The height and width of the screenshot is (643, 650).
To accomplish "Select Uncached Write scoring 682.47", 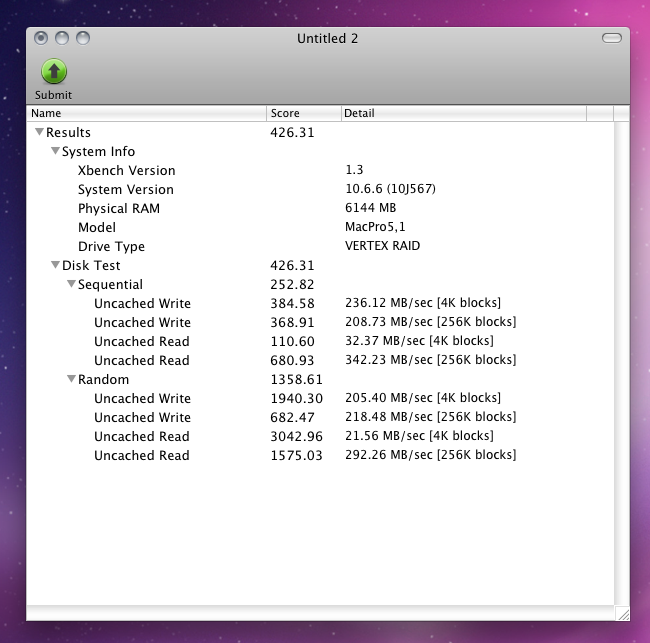I will (320, 417).
